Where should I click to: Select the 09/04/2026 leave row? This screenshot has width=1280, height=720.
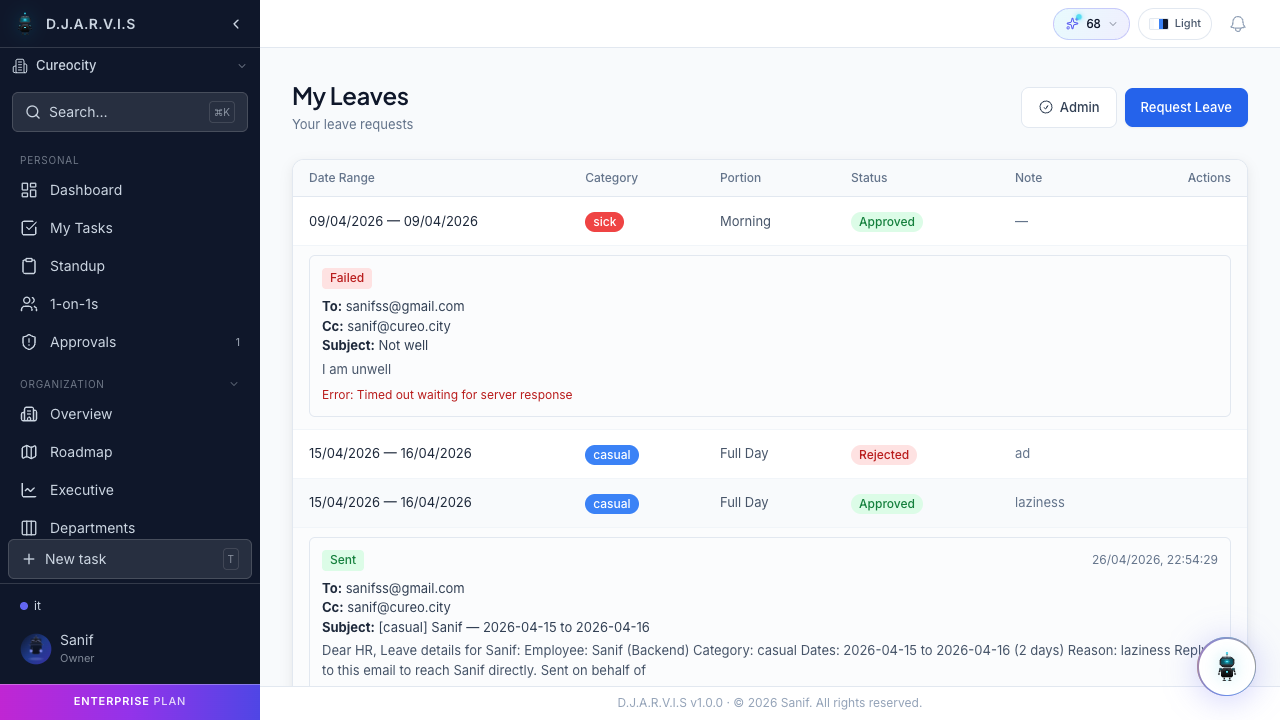(x=770, y=221)
